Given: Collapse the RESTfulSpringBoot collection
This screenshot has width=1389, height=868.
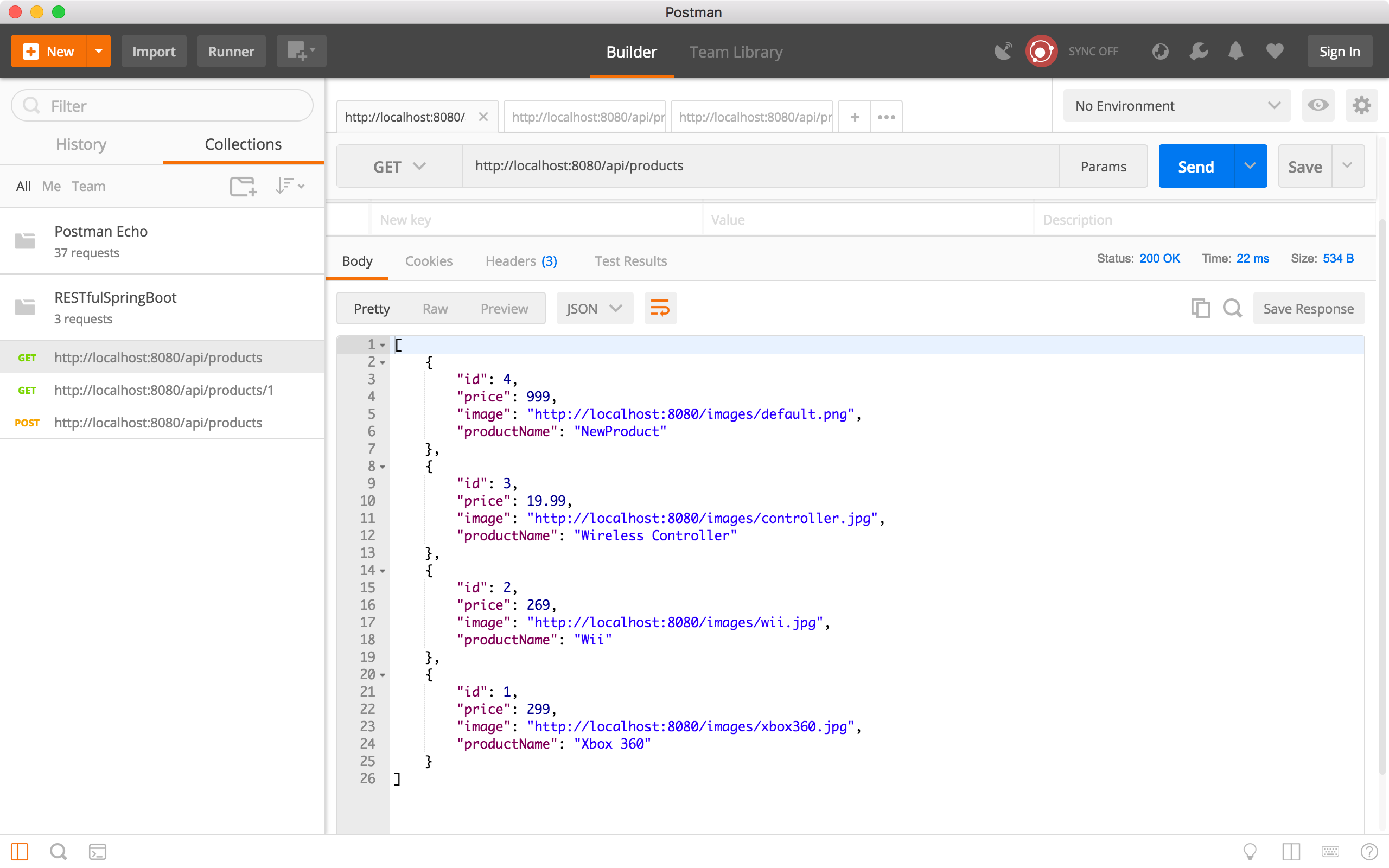Looking at the screenshot, I should click(x=162, y=307).
